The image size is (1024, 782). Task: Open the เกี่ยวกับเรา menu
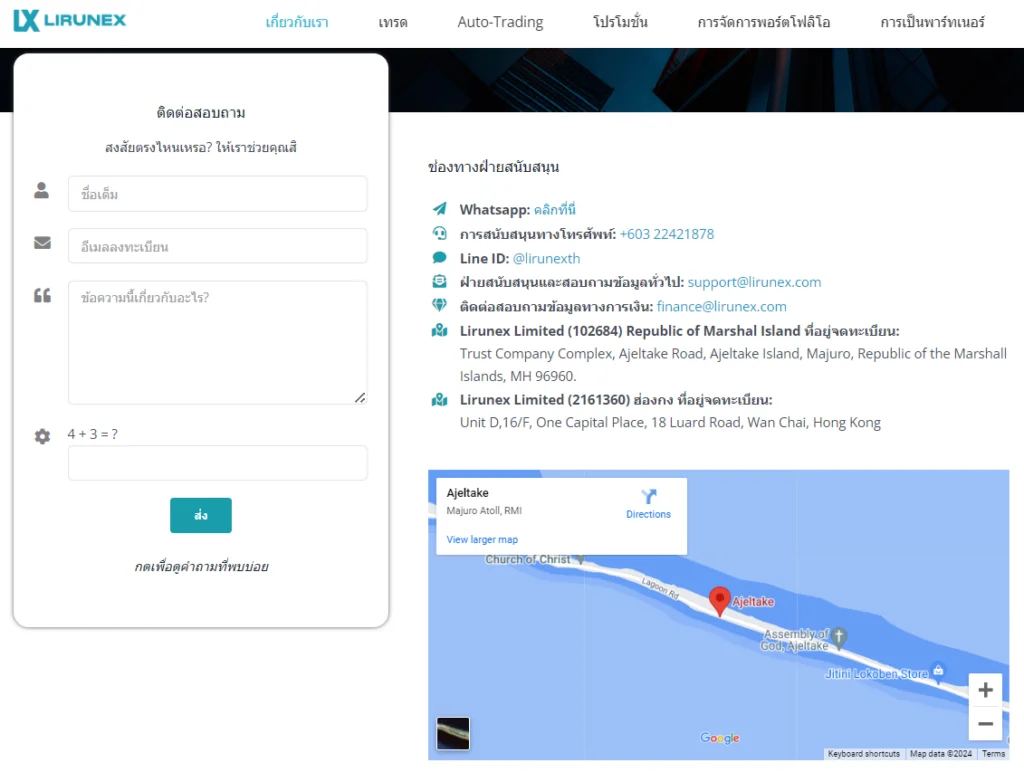[x=296, y=22]
